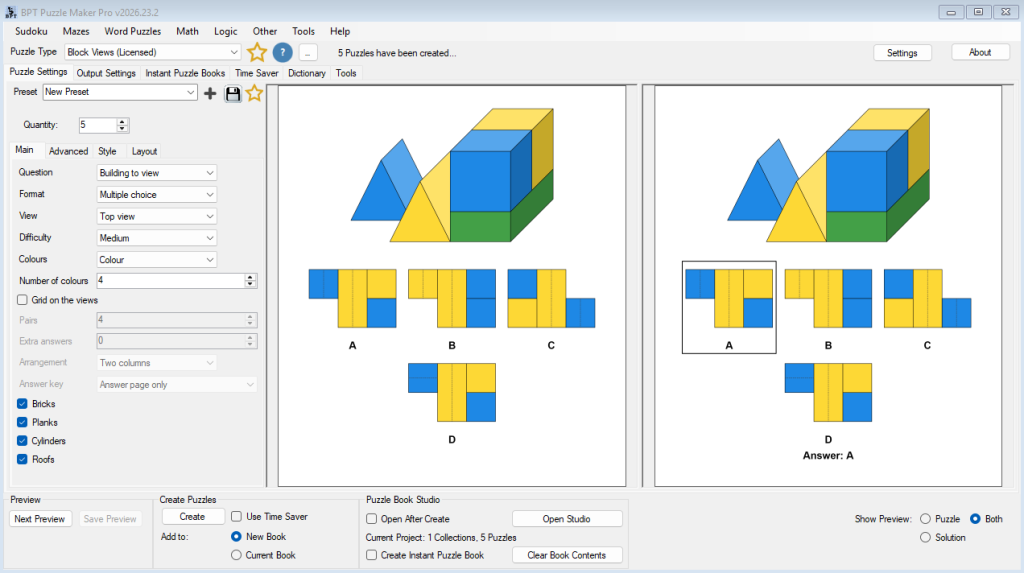Enable Open After Create checkbox
Viewport: 1024px width, 573px height.
tap(372, 519)
